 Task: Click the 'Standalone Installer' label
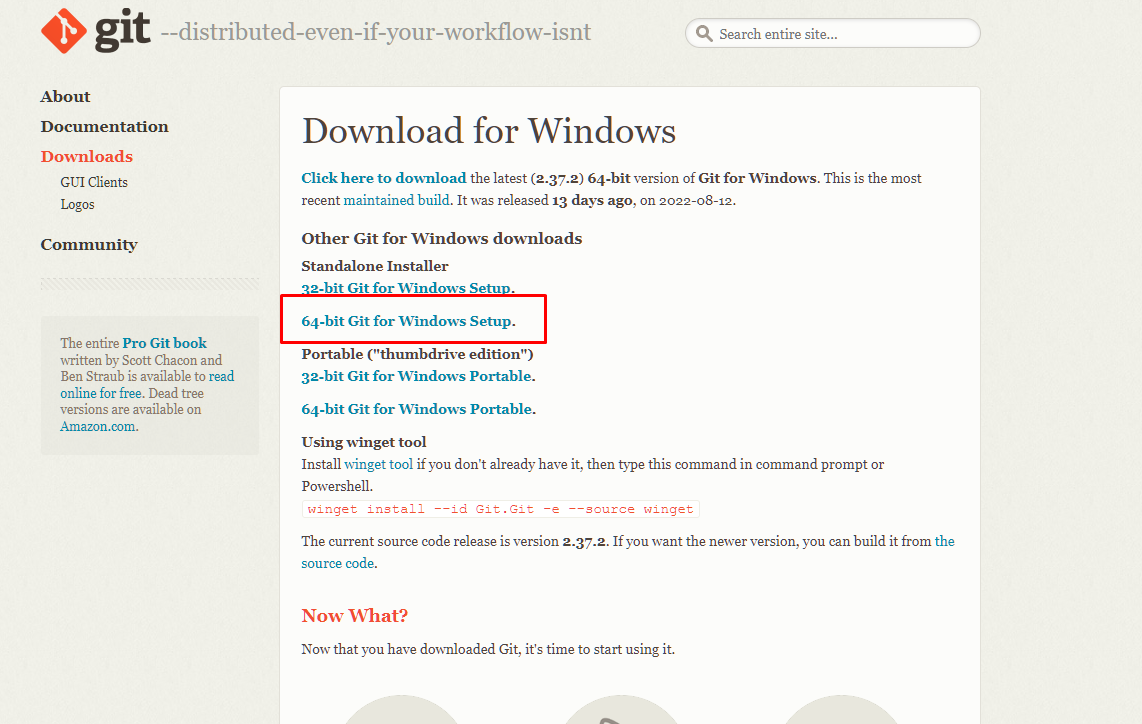pos(375,267)
